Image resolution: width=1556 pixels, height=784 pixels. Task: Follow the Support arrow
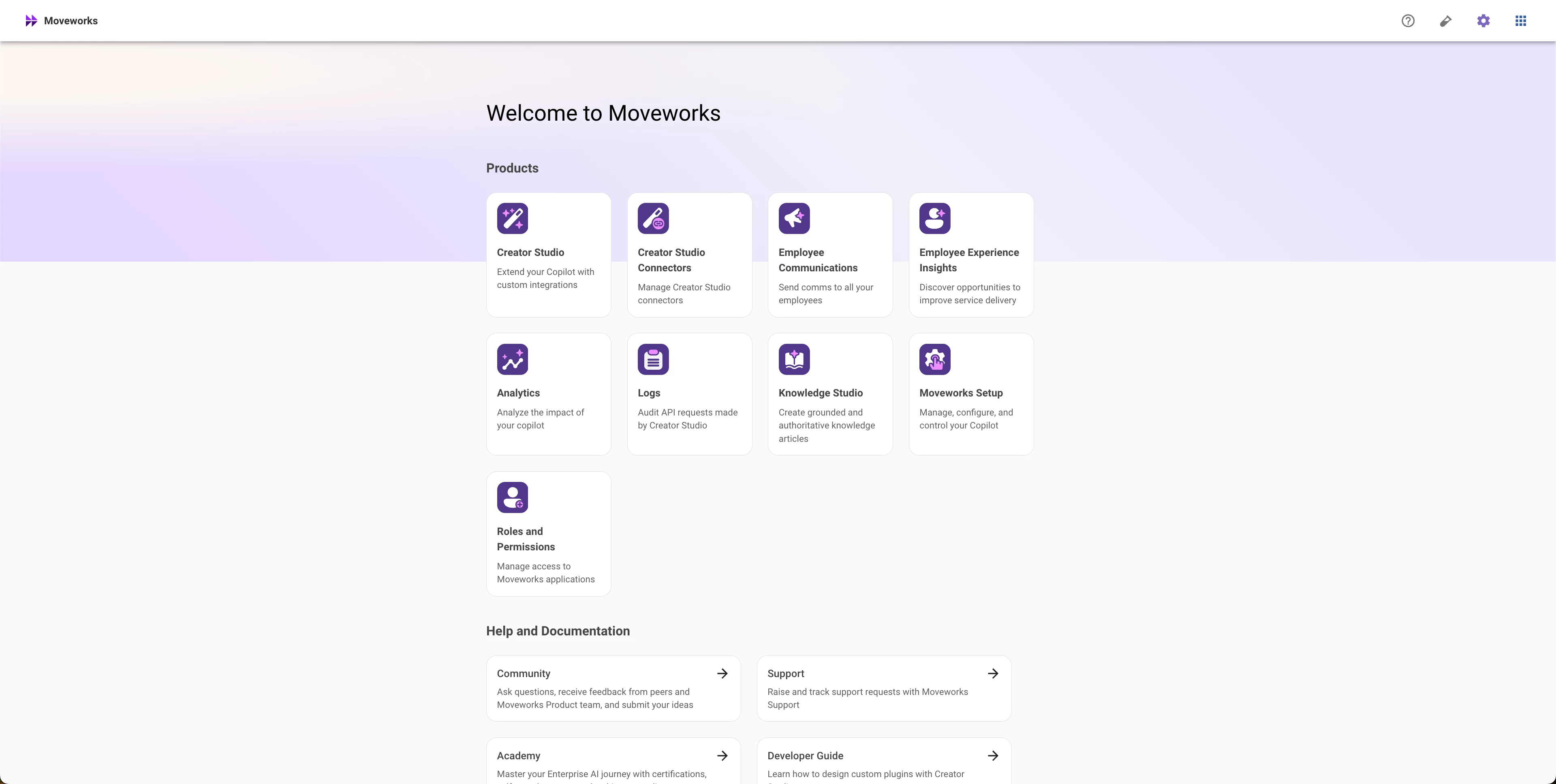pyautogui.click(x=993, y=673)
